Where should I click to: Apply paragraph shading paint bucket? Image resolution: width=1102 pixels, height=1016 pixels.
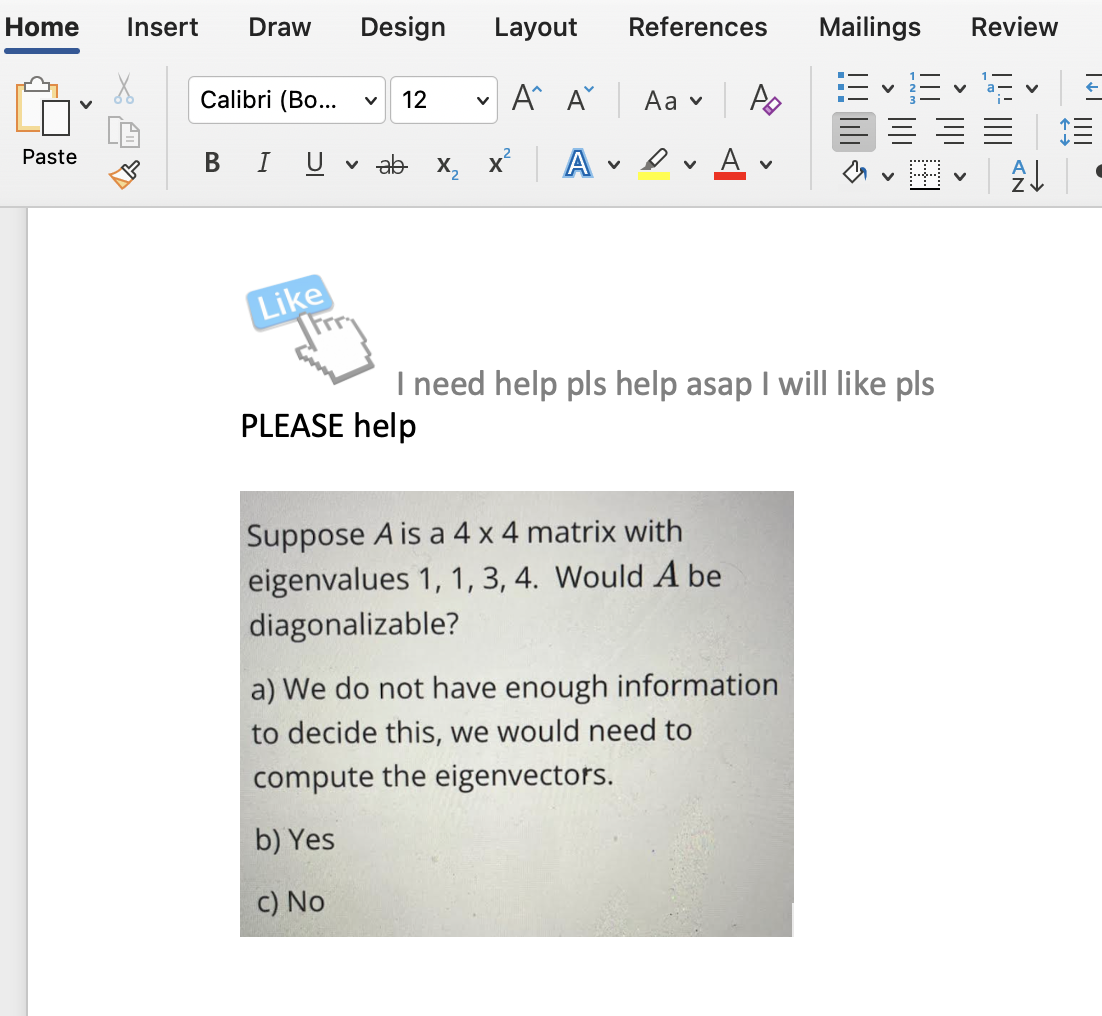[x=855, y=174]
